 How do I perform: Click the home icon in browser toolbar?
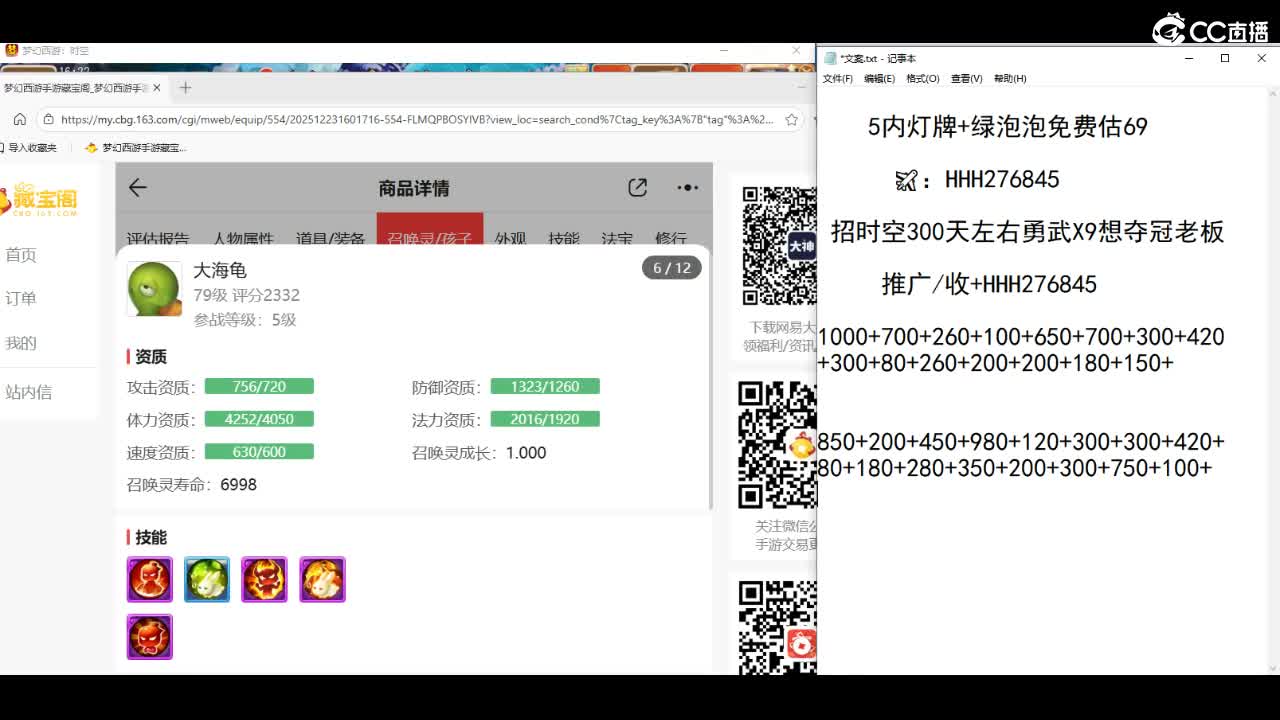point(19,118)
